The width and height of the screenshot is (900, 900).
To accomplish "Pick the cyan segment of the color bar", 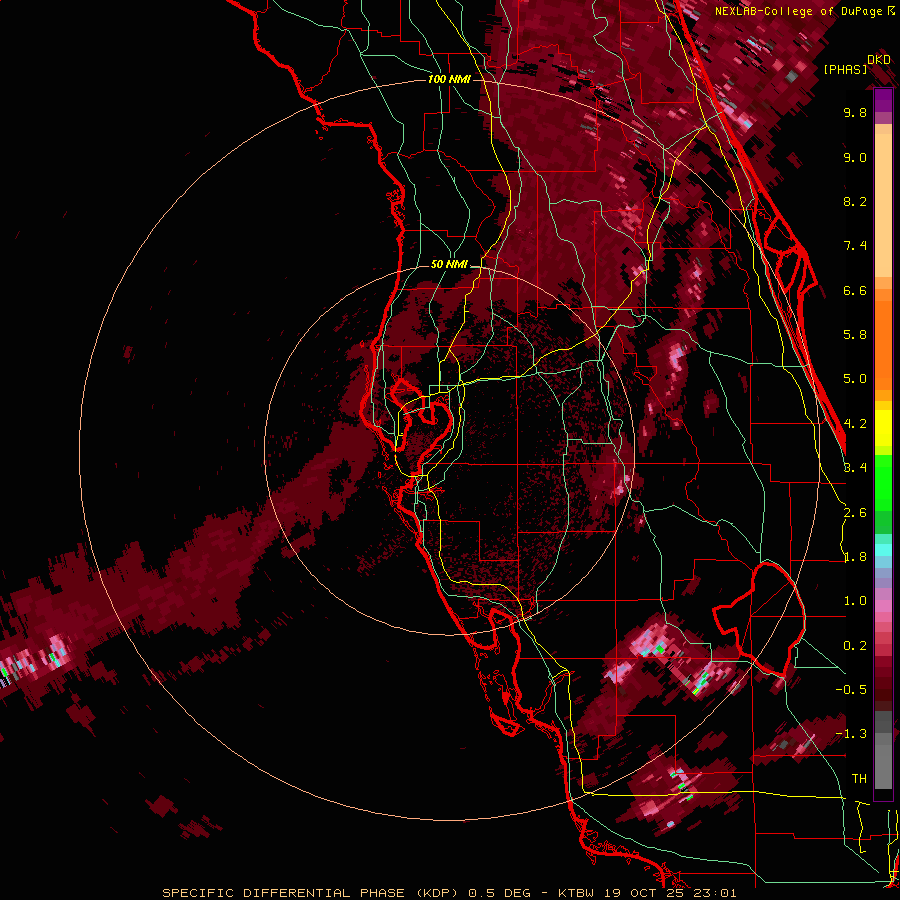I will [x=883, y=550].
